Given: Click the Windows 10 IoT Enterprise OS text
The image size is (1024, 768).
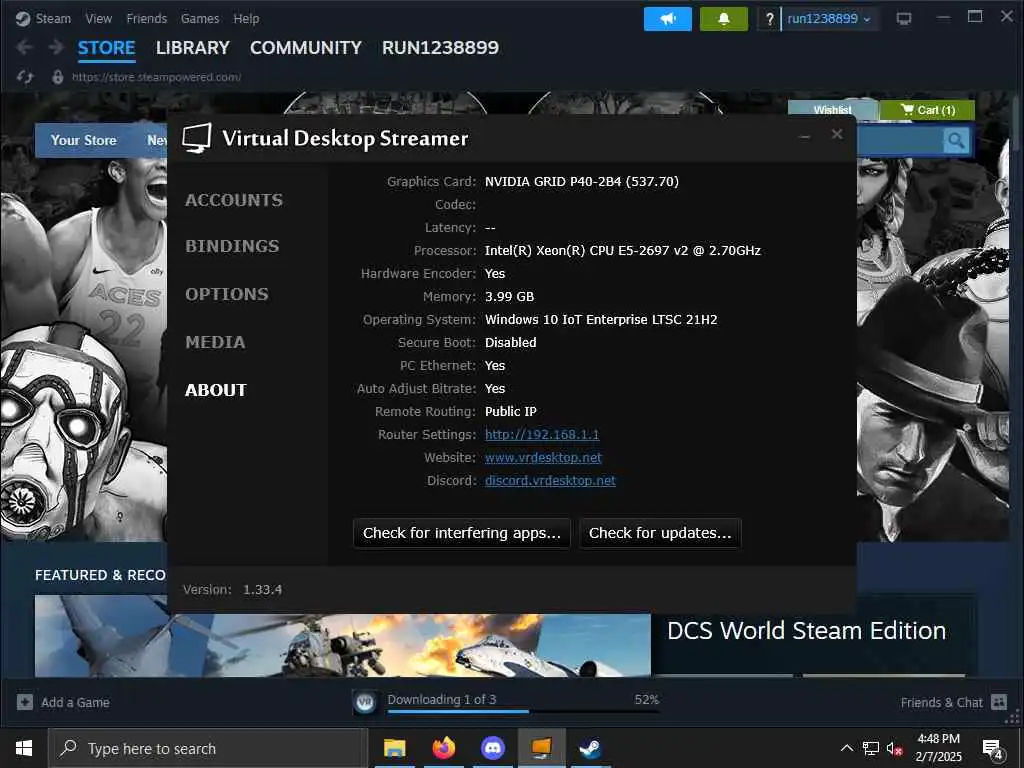Looking at the screenshot, I should [601, 319].
